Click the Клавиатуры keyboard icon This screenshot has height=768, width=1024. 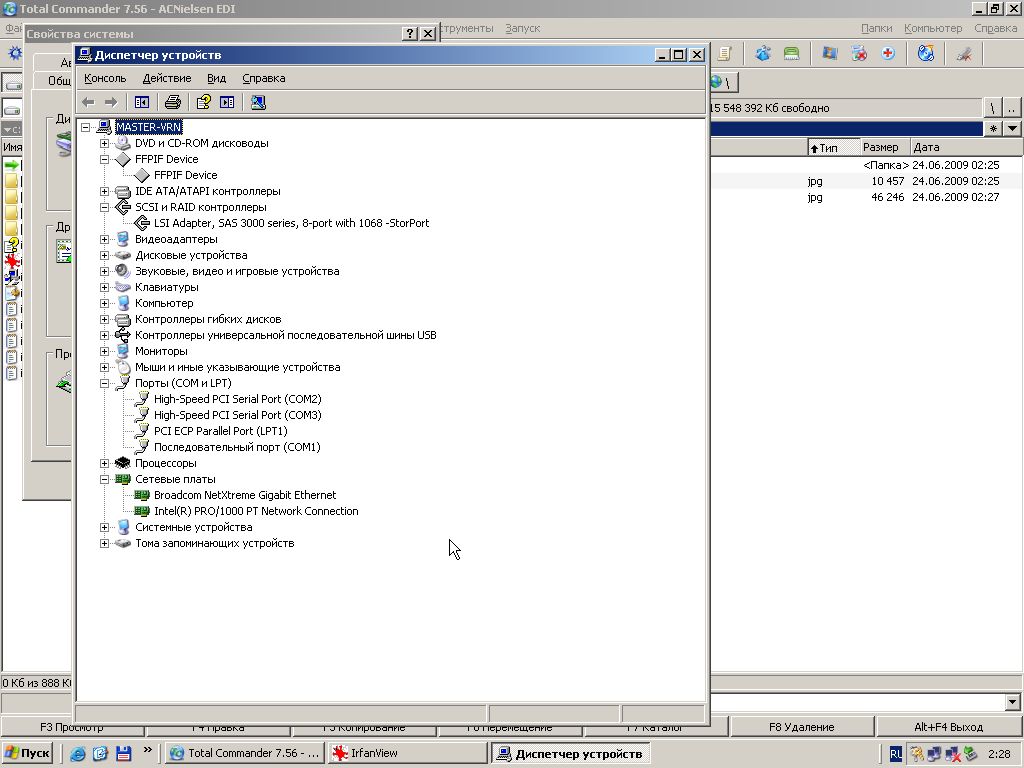click(123, 287)
